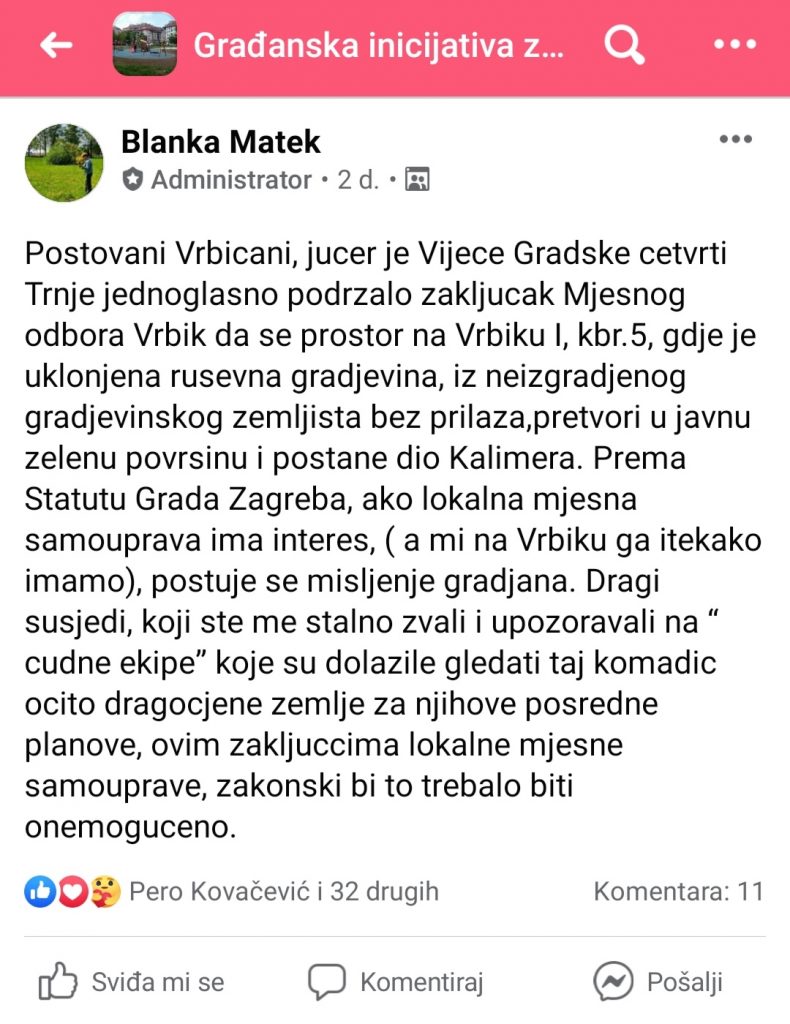Tap Pošalji to send via Messenger
The height and width of the screenshot is (1024, 790).
tap(657, 982)
